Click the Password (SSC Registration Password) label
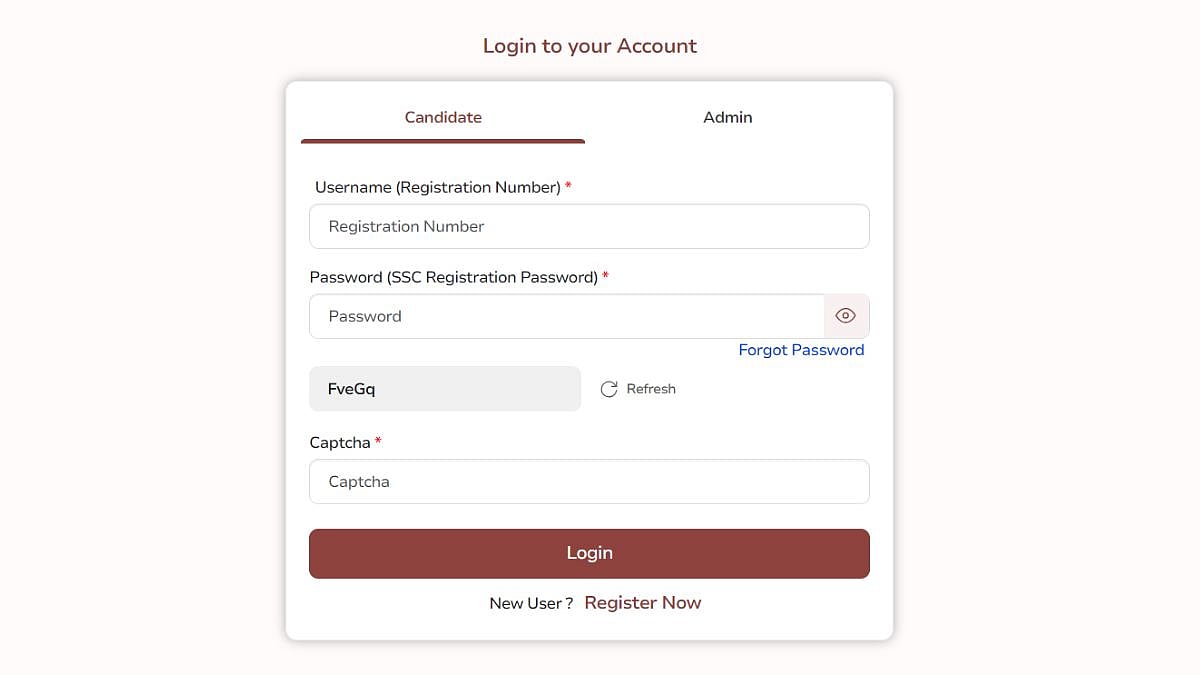This screenshot has height=675, width=1200. pyautogui.click(x=453, y=277)
